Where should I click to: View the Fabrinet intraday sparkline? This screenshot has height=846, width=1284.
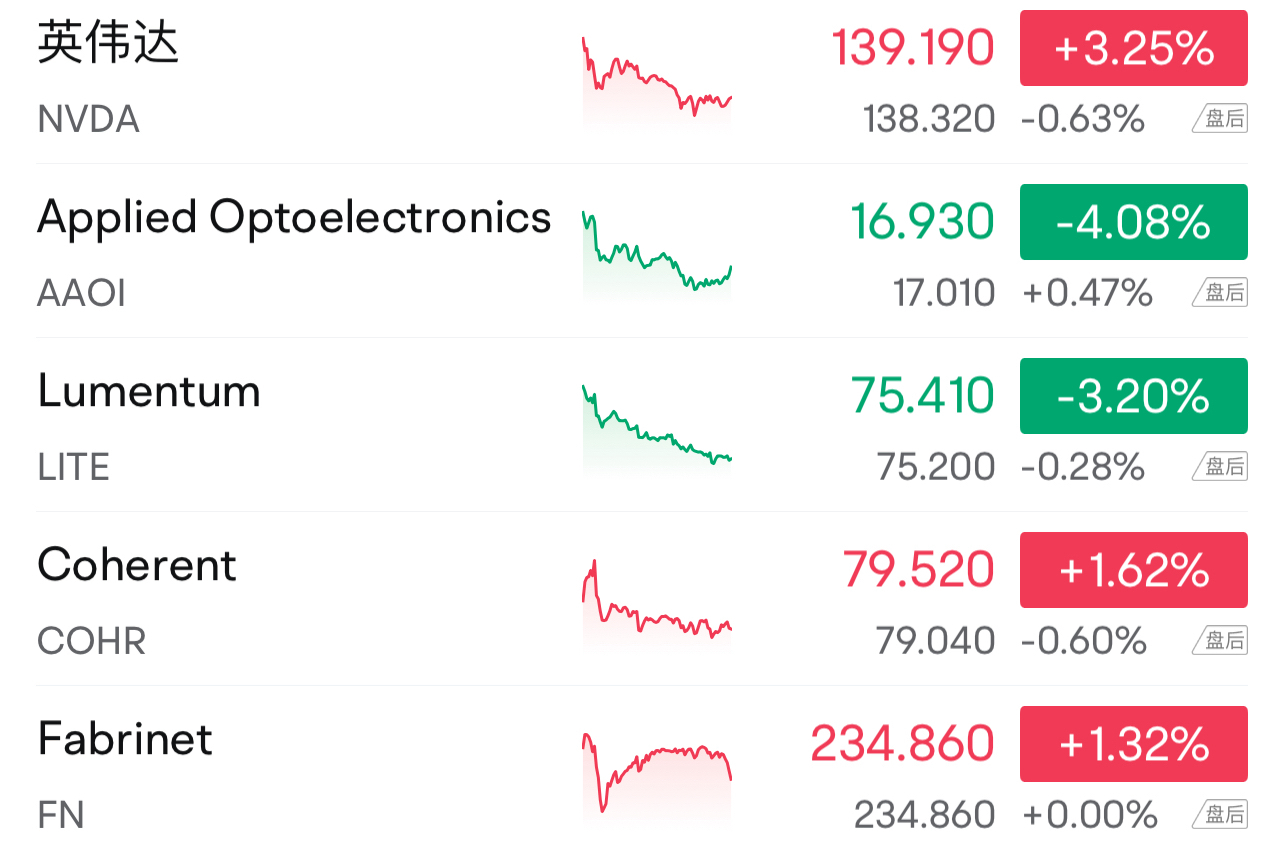pyautogui.click(x=657, y=776)
